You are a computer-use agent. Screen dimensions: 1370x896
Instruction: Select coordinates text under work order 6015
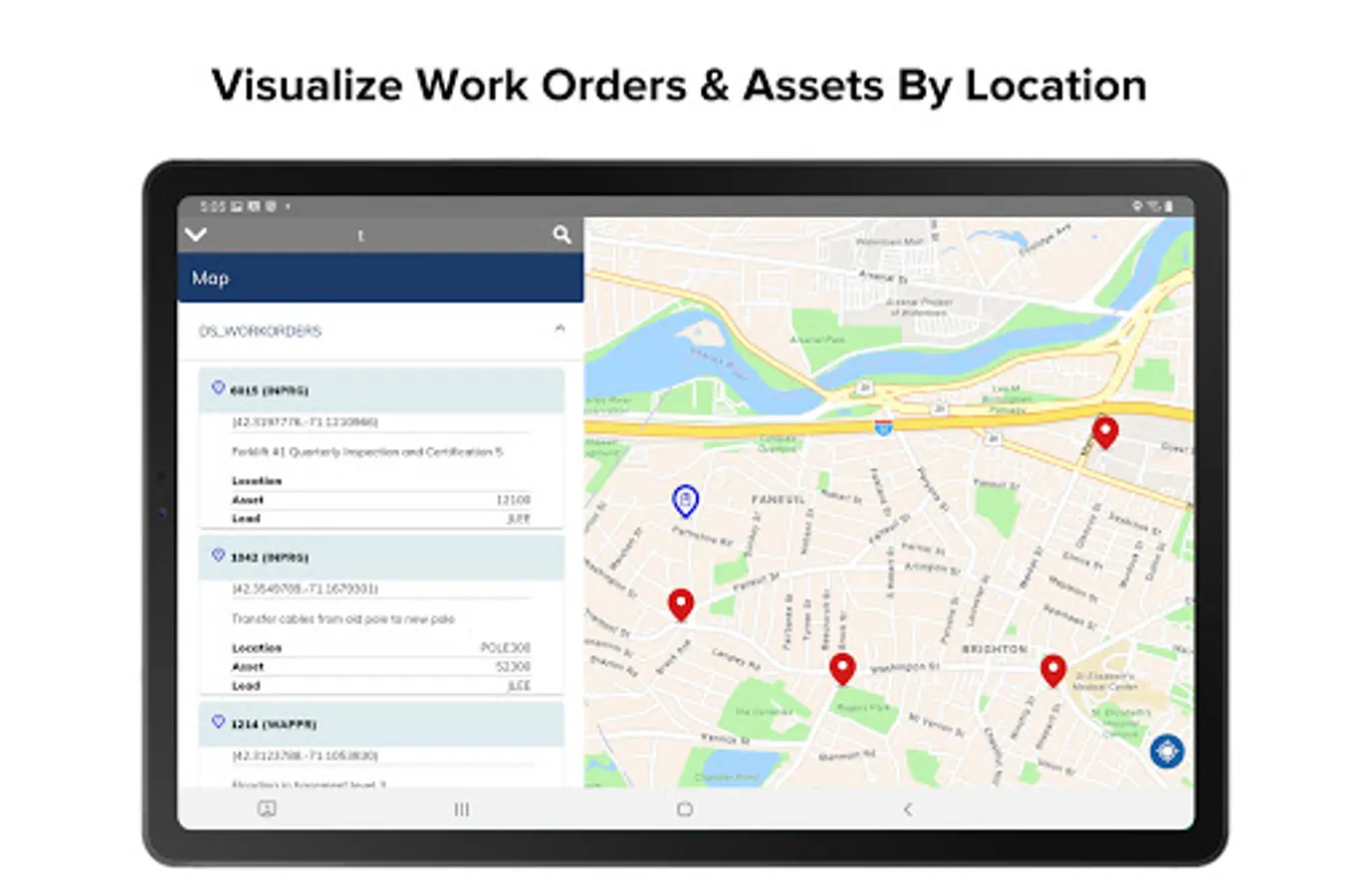point(305,422)
